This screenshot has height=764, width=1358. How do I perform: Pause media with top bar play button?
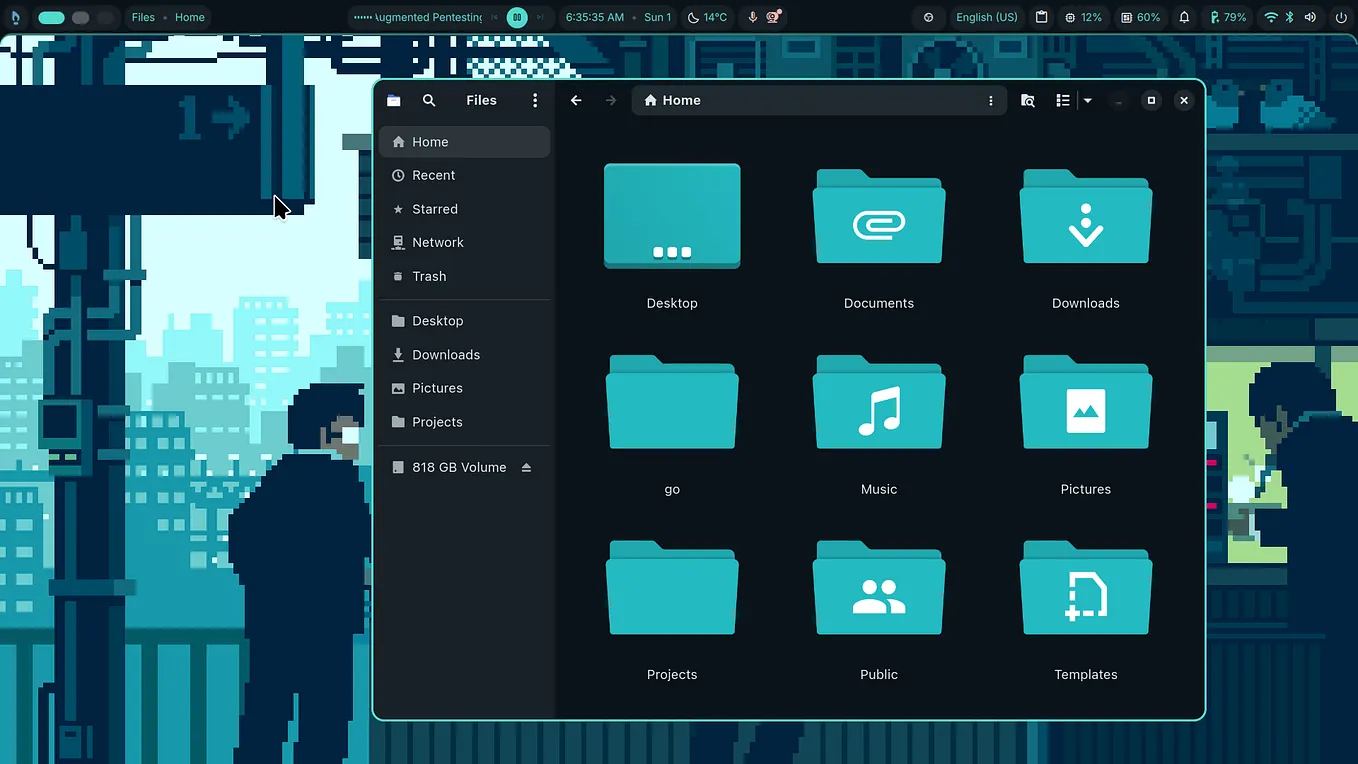click(517, 17)
